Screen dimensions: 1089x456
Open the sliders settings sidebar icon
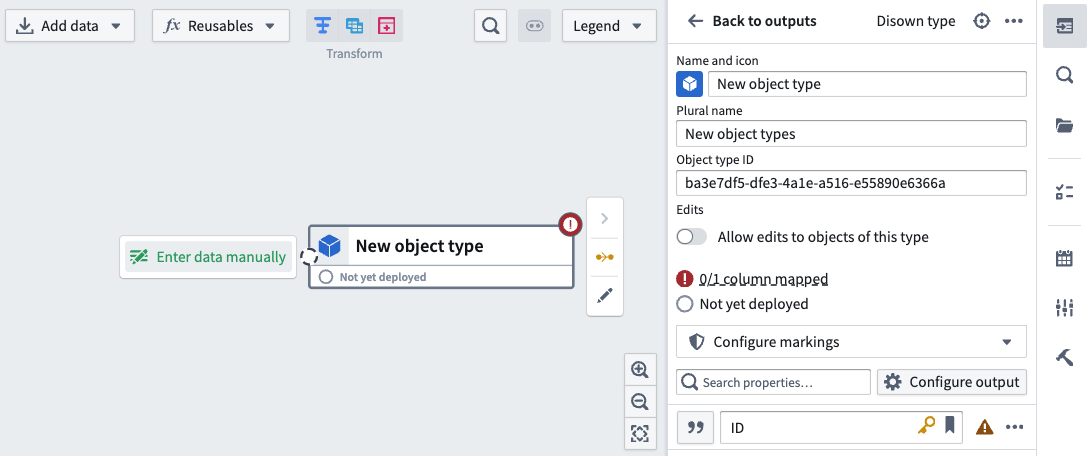click(1064, 307)
